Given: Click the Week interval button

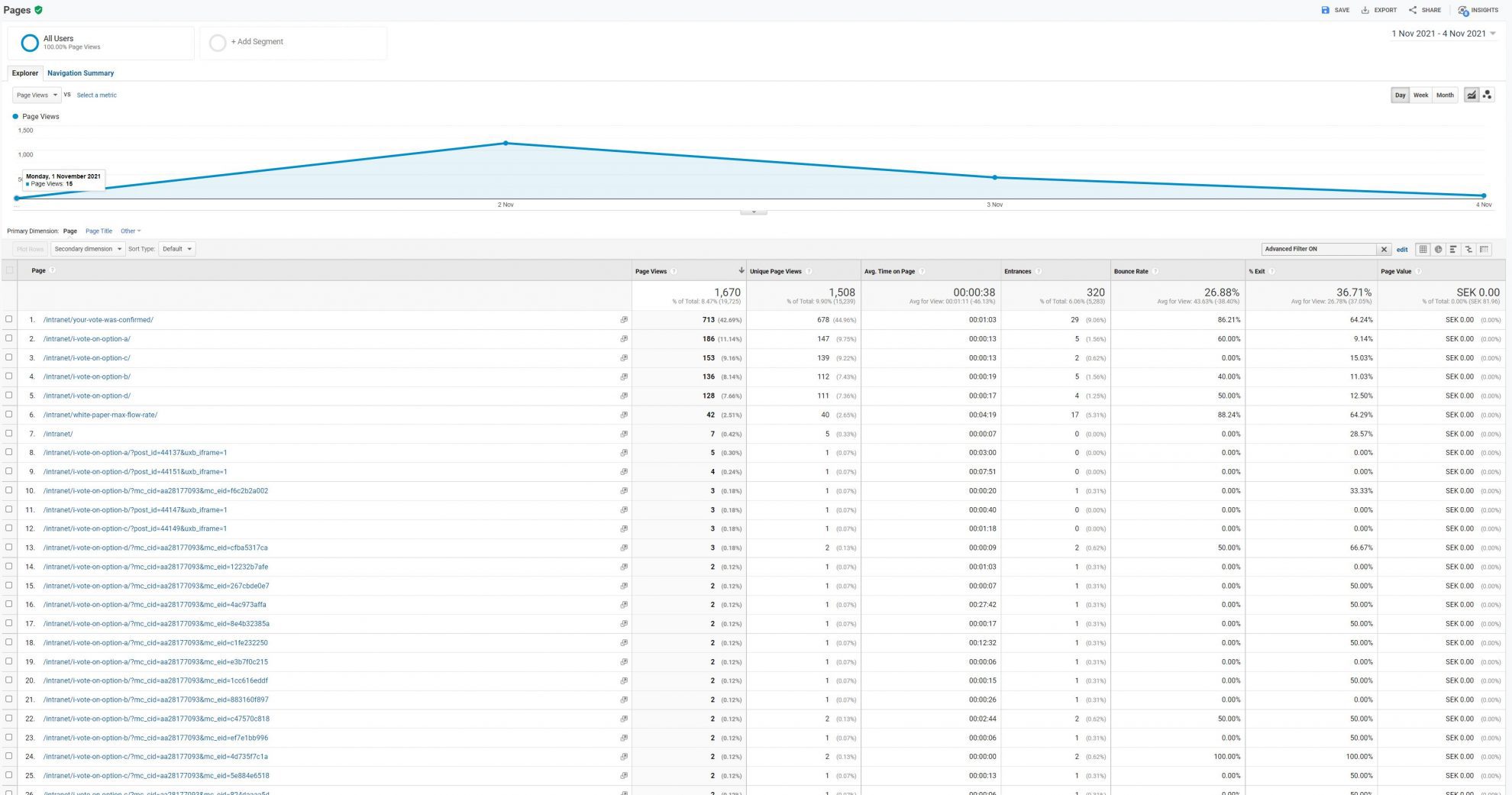Looking at the screenshot, I should pyautogui.click(x=1420, y=95).
